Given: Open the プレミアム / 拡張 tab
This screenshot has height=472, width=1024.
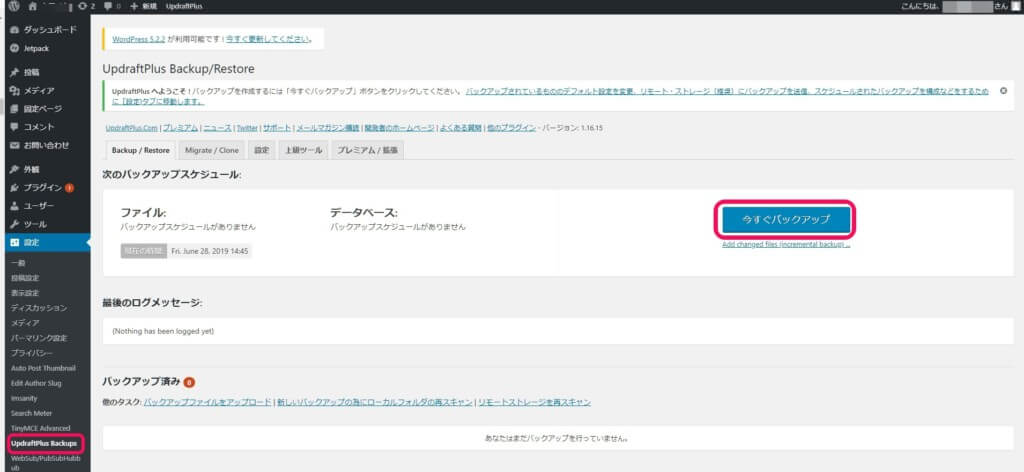Looking at the screenshot, I should coord(368,150).
